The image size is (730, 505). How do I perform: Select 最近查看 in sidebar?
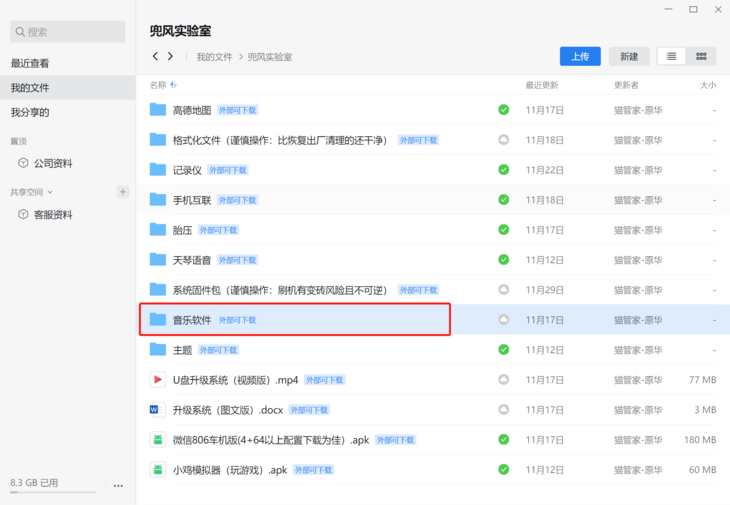30,63
